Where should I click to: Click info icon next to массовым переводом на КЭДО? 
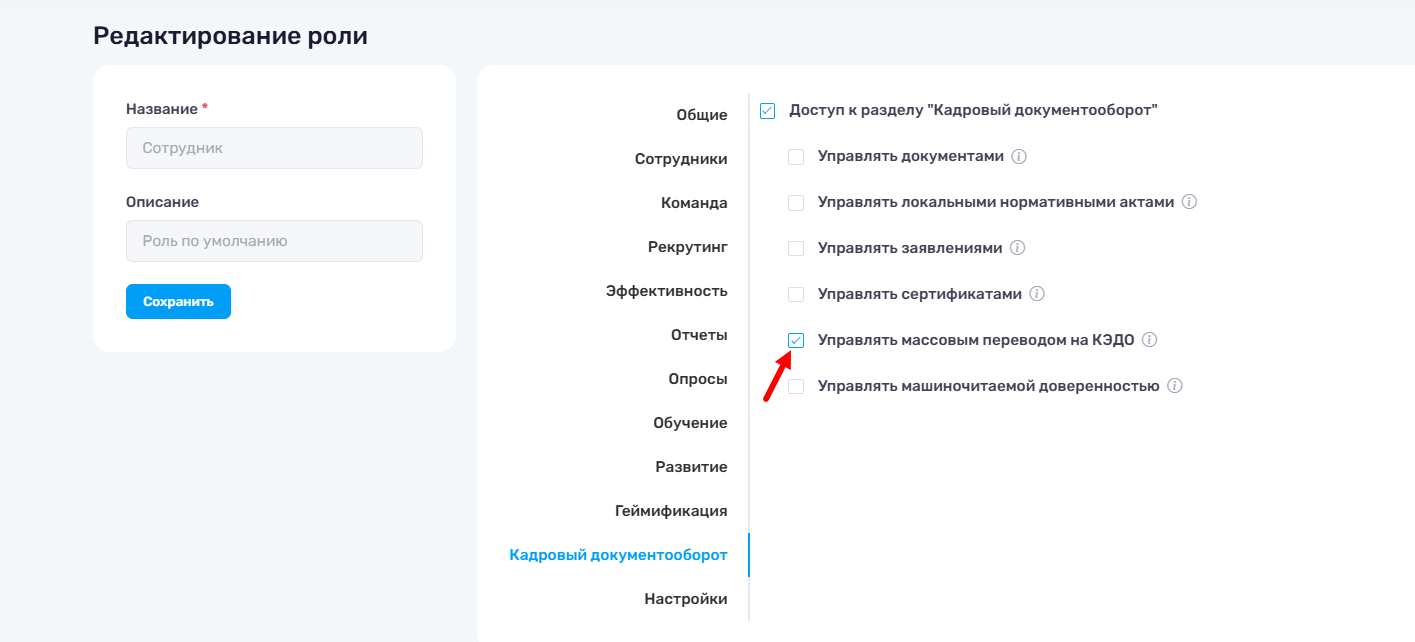(x=1149, y=340)
